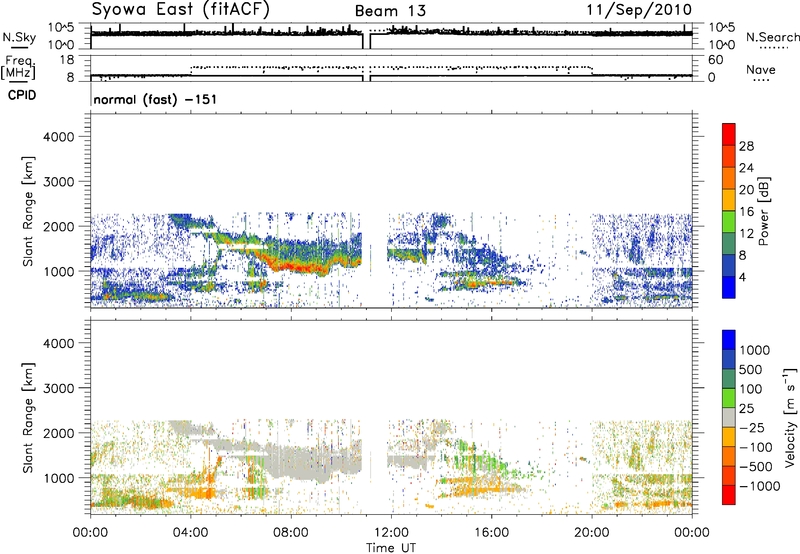Click the "20:00" time axis label
This screenshot has height=554, width=800.
click(x=592, y=533)
